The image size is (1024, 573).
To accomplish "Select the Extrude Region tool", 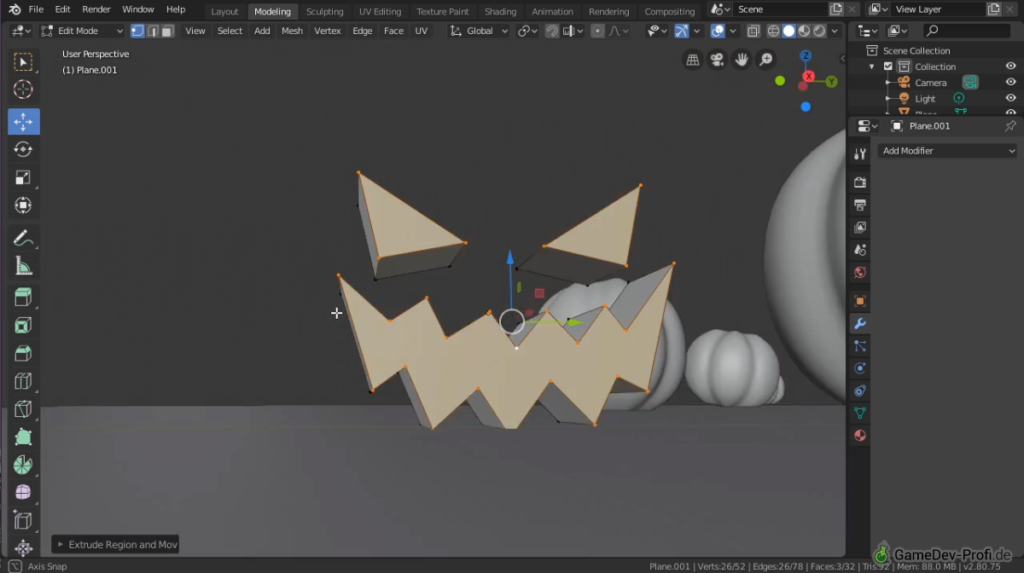I will coord(23,297).
